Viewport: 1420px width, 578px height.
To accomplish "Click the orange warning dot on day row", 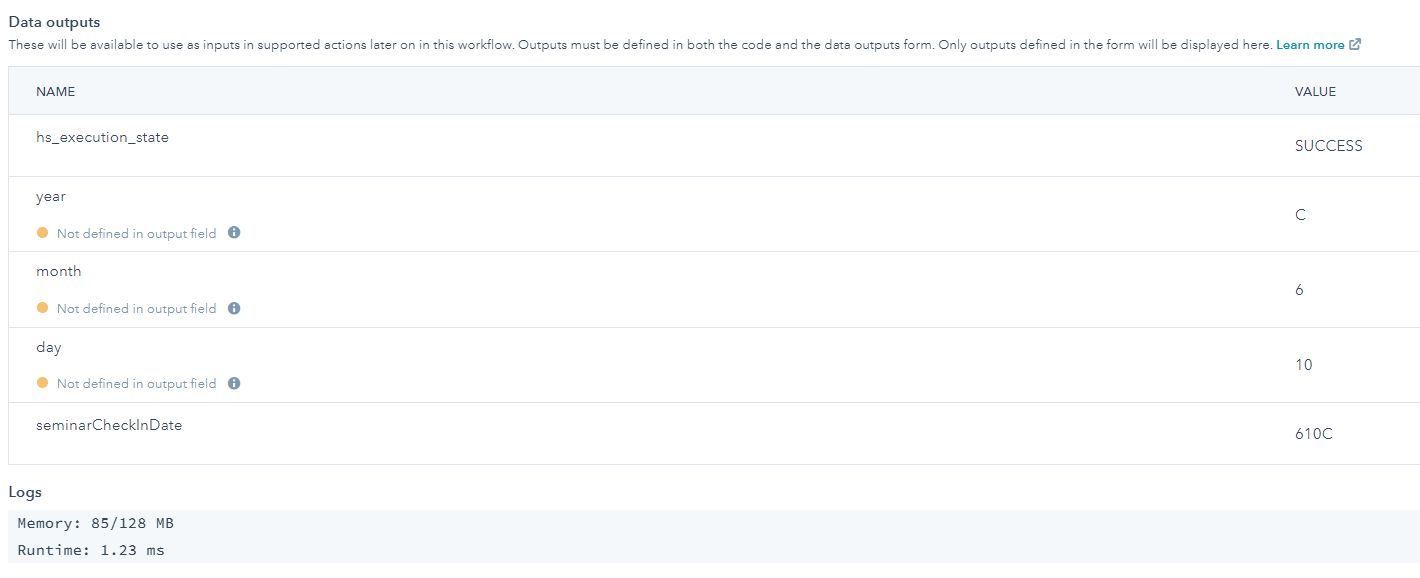I will click(44, 383).
